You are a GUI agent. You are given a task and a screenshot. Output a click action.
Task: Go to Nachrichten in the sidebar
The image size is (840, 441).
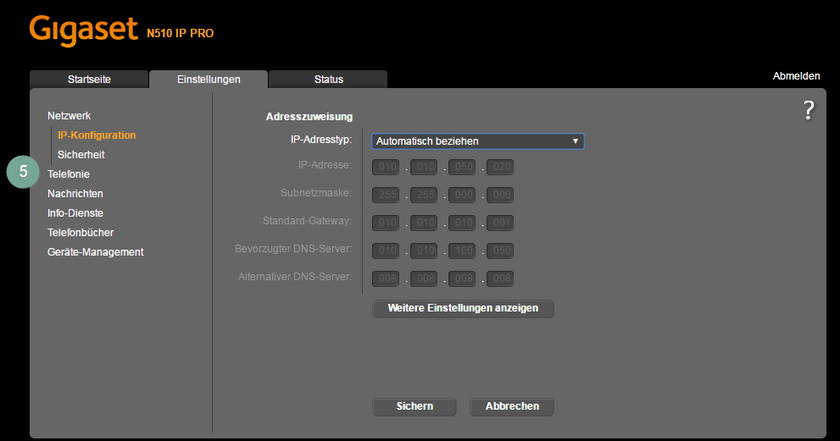[x=75, y=194]
